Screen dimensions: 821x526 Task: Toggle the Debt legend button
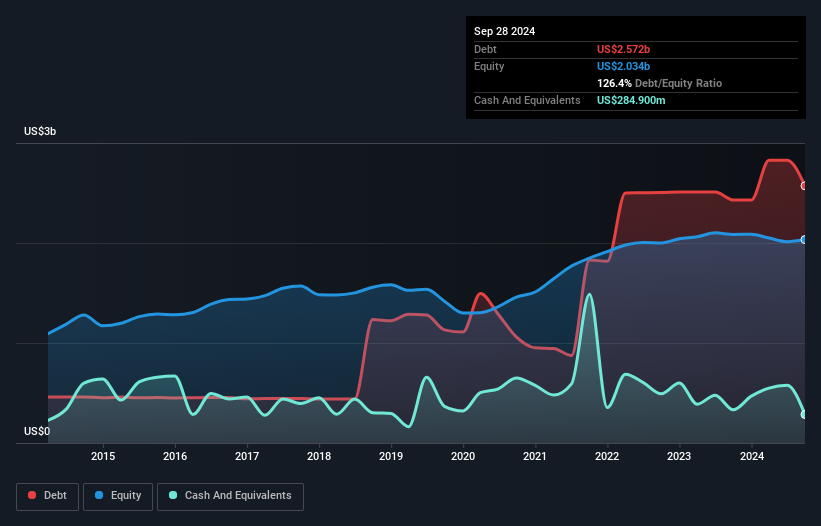click(x=48, y=496)
